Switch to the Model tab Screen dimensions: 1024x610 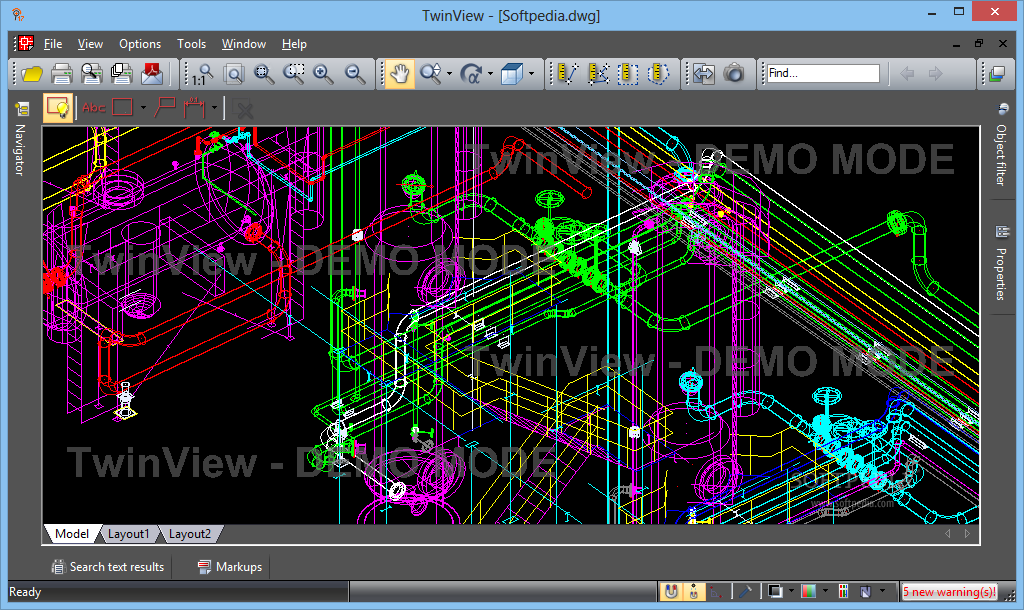72,534
